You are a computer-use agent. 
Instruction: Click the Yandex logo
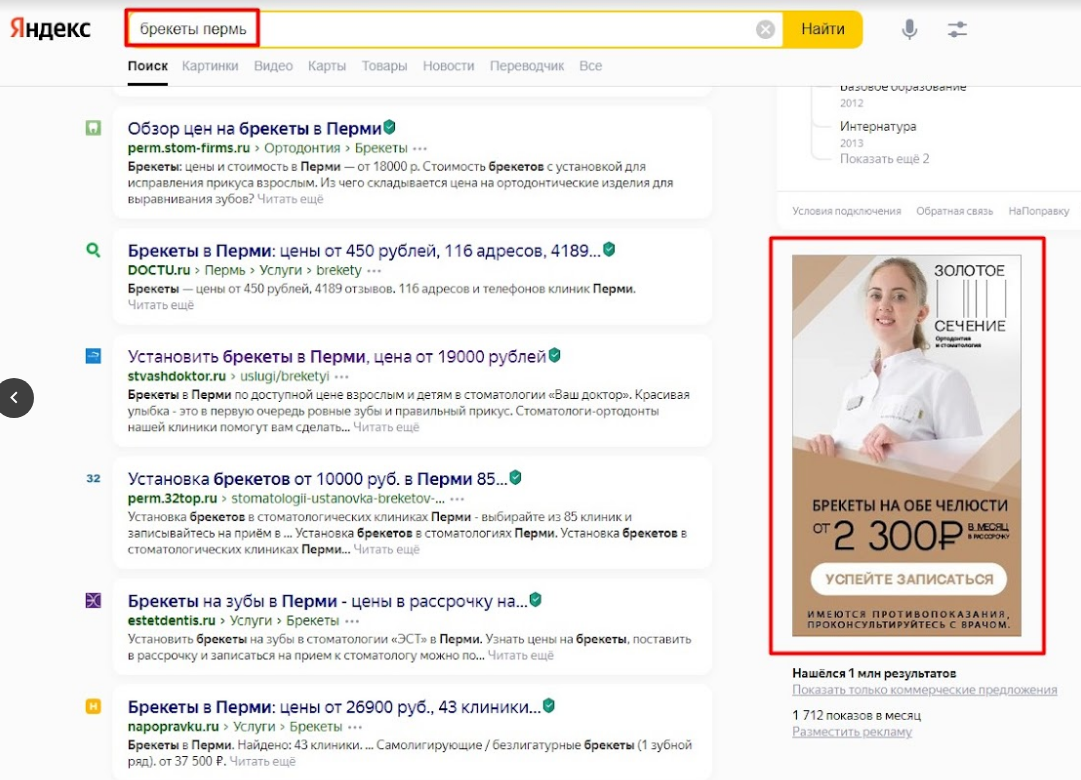coord(51,28)
